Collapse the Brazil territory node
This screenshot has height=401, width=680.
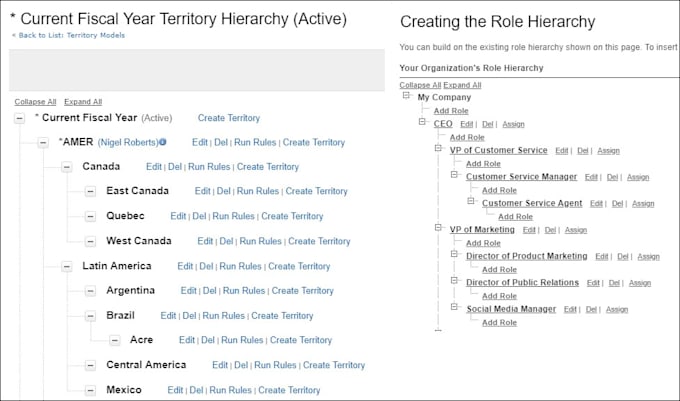(90, 316)
